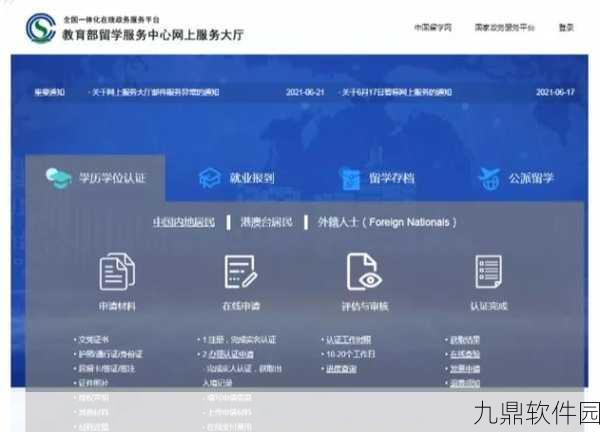Click the 10-20个工作日 text
Viewport: 600px width, 432px height.
[350, 354]
